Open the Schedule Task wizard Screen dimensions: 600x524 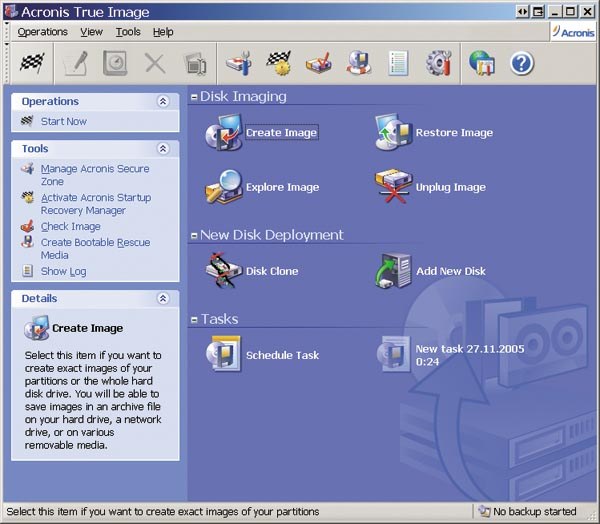(x=223, y=355)
